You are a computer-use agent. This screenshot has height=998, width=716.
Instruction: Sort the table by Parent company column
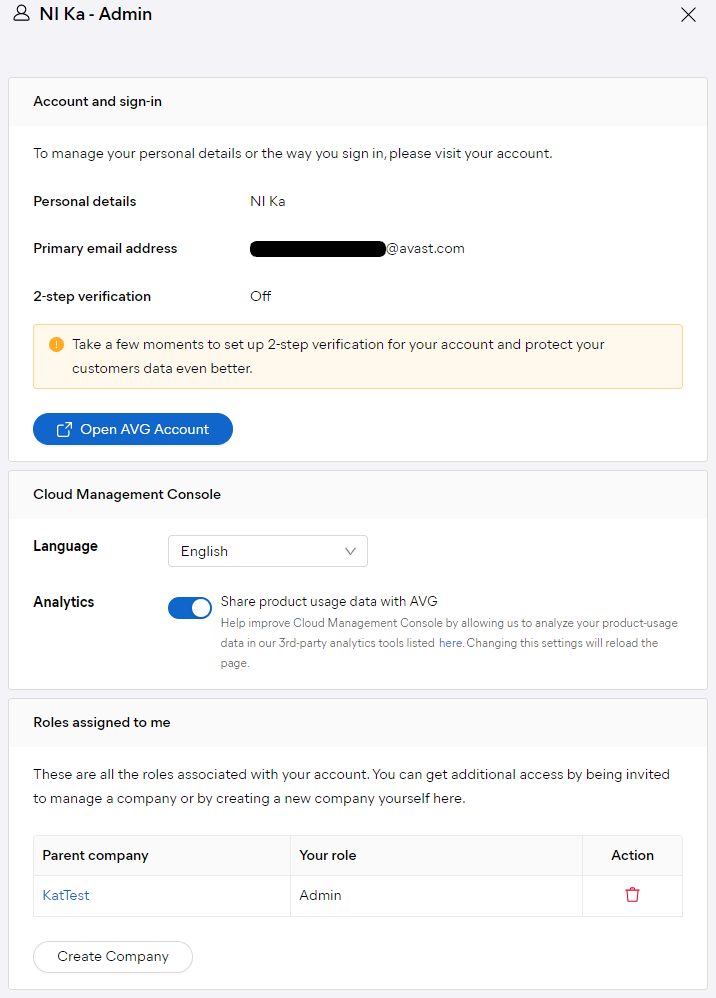[x=94, y=855]
